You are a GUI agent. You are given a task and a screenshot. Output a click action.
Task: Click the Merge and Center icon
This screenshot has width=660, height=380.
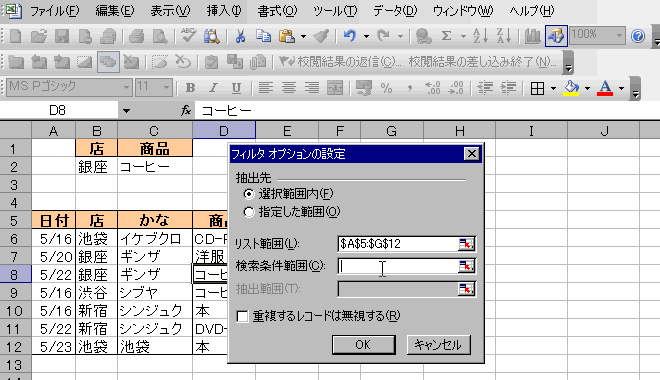(x=335, y=88)
